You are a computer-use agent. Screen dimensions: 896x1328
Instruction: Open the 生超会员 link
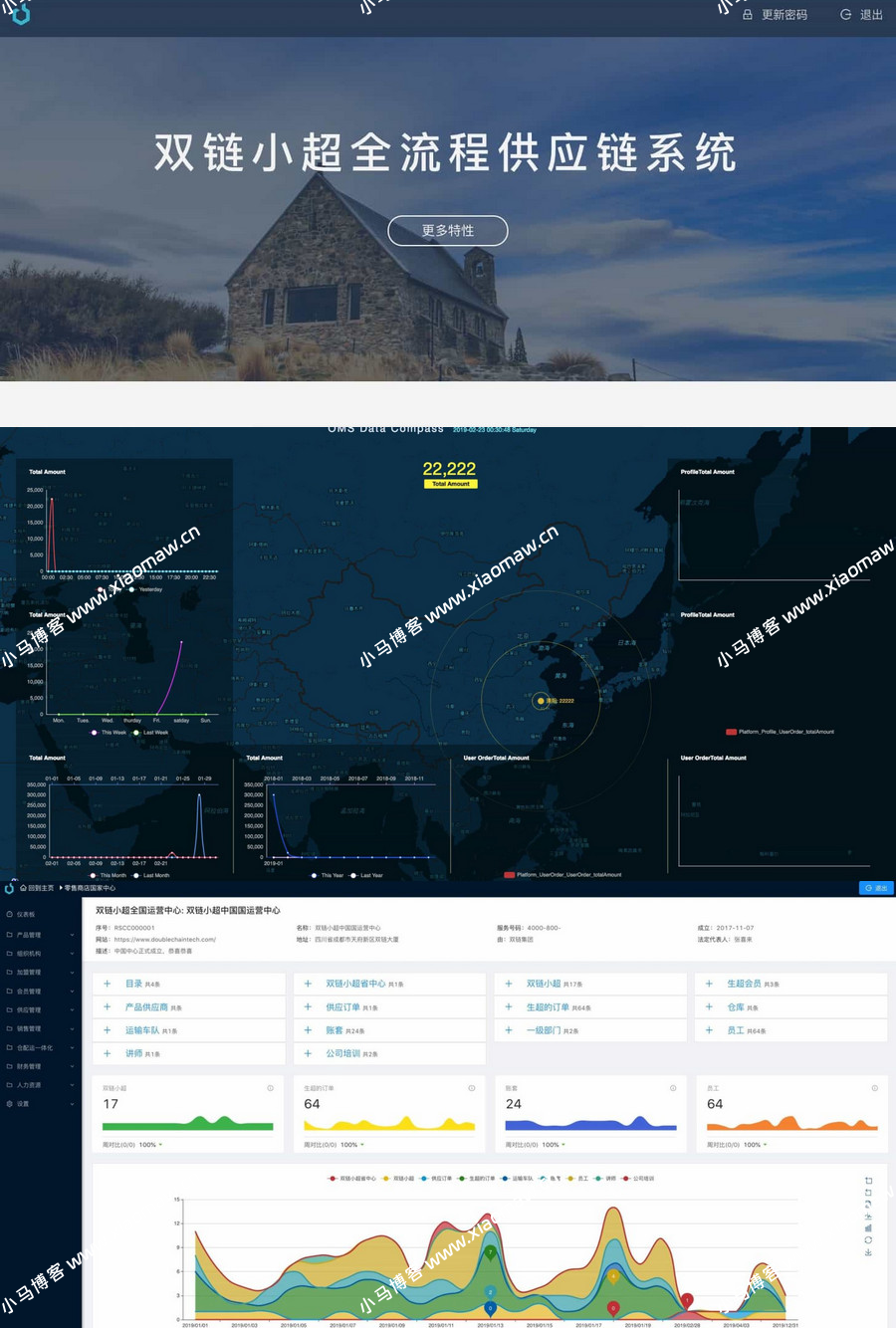[x=744, y=984]
